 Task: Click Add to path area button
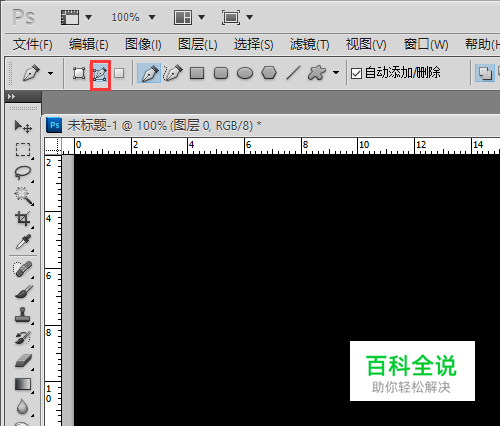click(485, 73)
